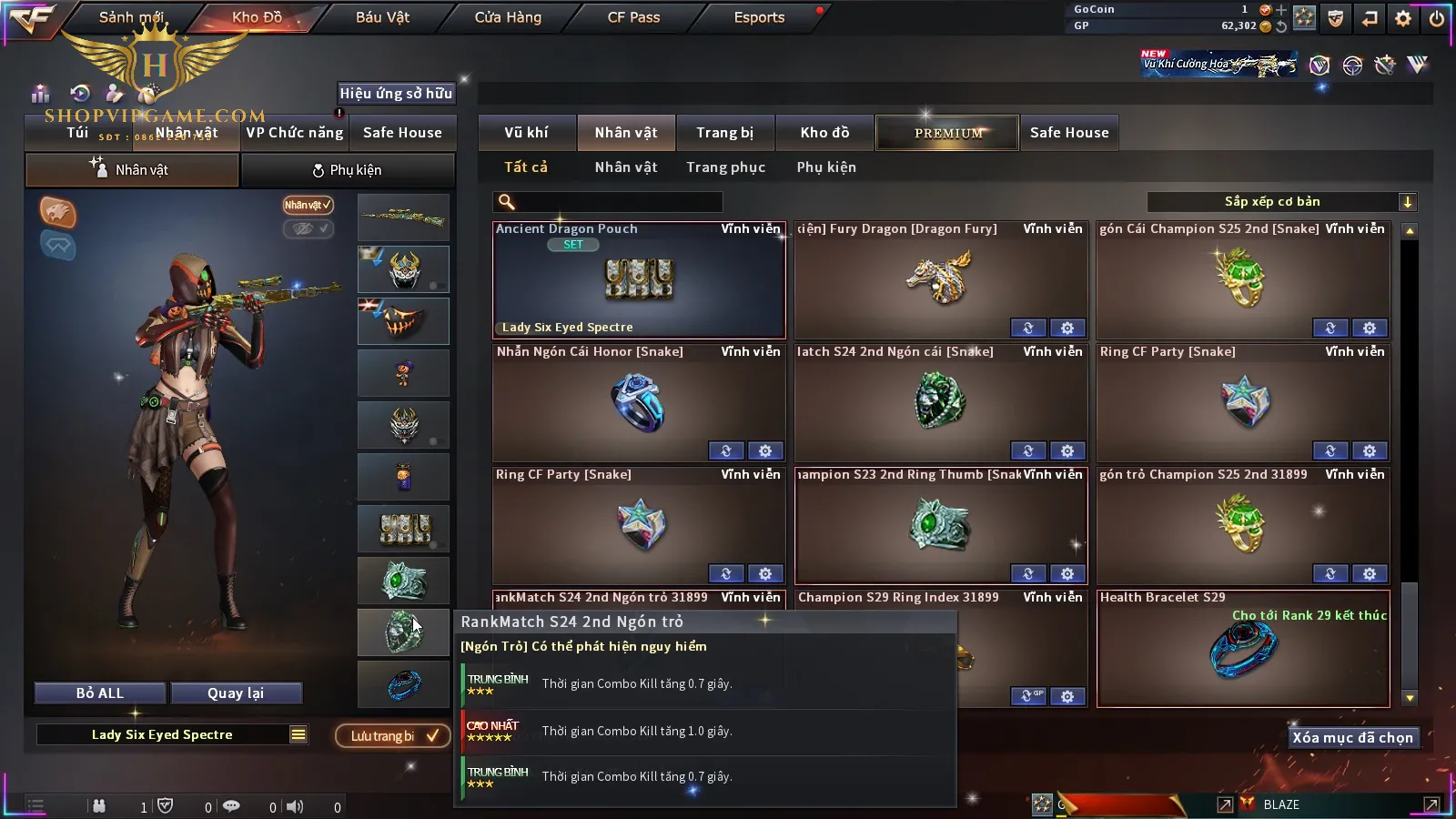Click the item list scroll down arrow
The height and width of the screenshot is (819, 1456).
1410,698
